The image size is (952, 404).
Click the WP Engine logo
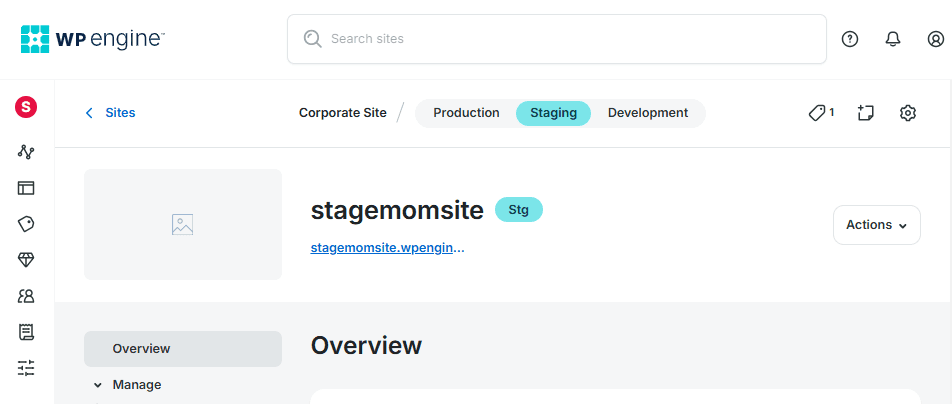pyautogui.click(x=92, y=39)
